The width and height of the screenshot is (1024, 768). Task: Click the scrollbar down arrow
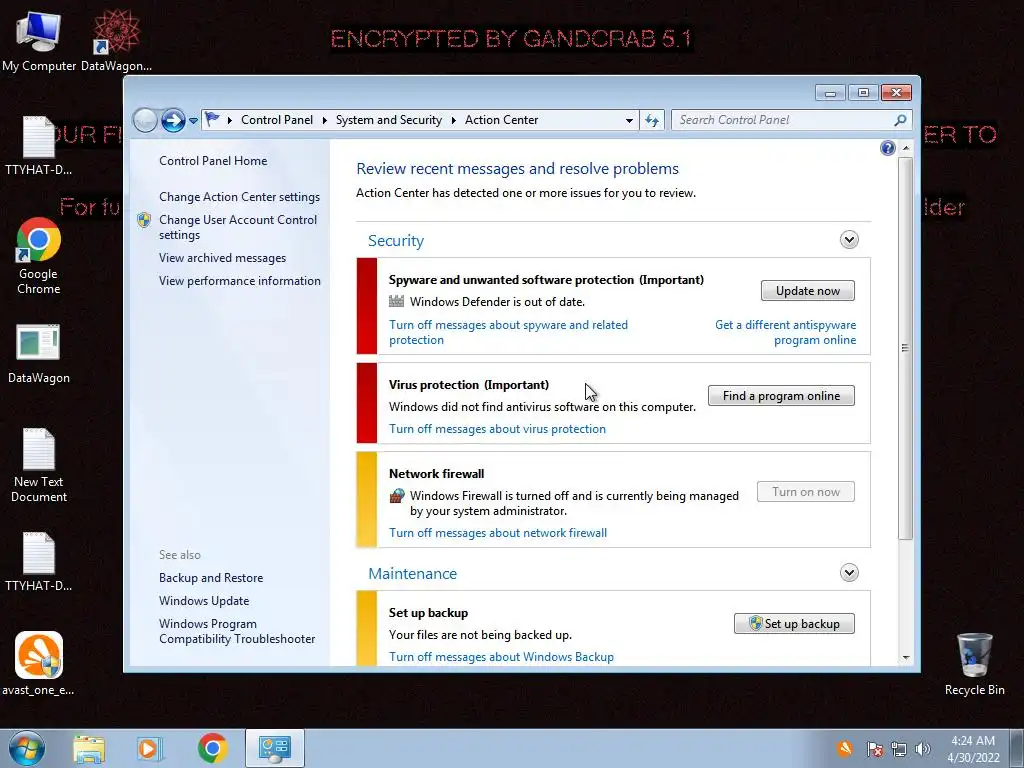click(905, 658)
